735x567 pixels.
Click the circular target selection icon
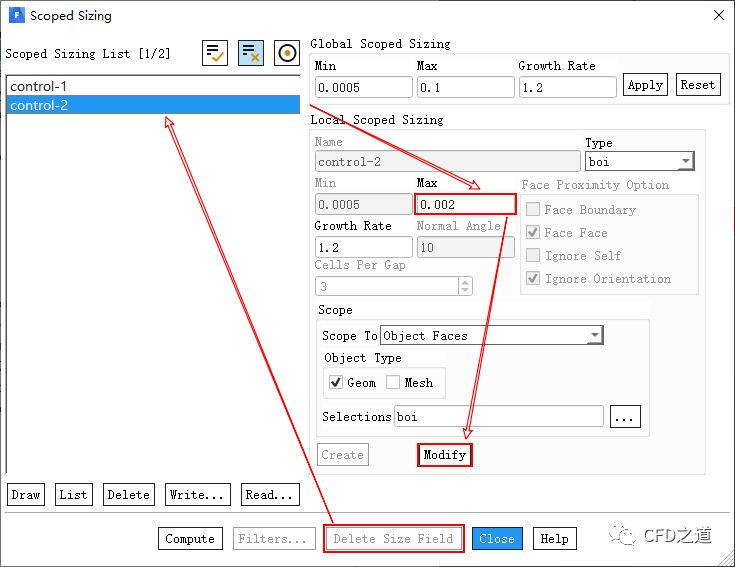click(x=286, y=53)
